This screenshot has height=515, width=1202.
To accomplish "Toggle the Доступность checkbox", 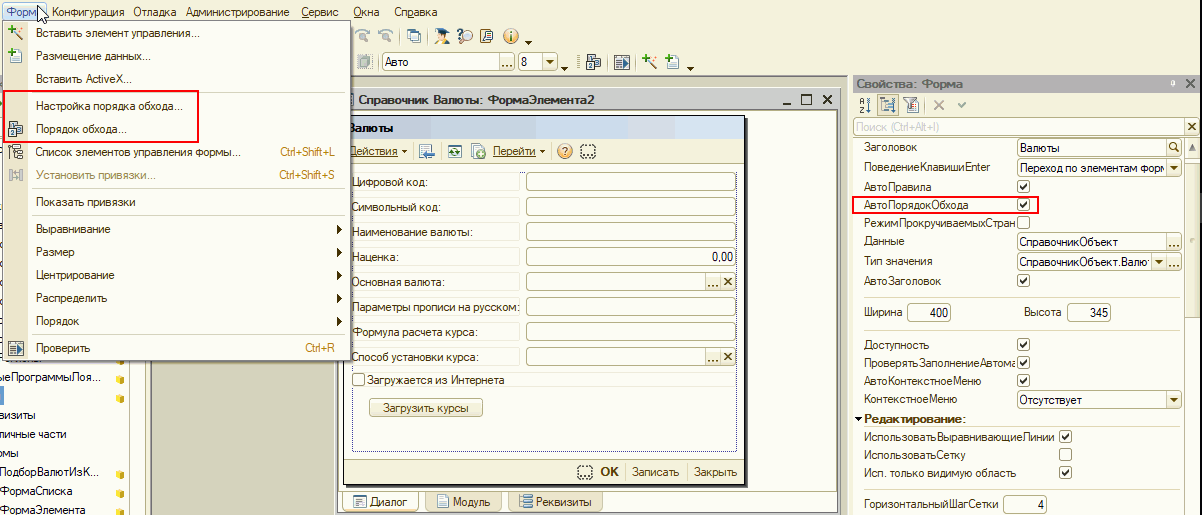I will 1023,344.
